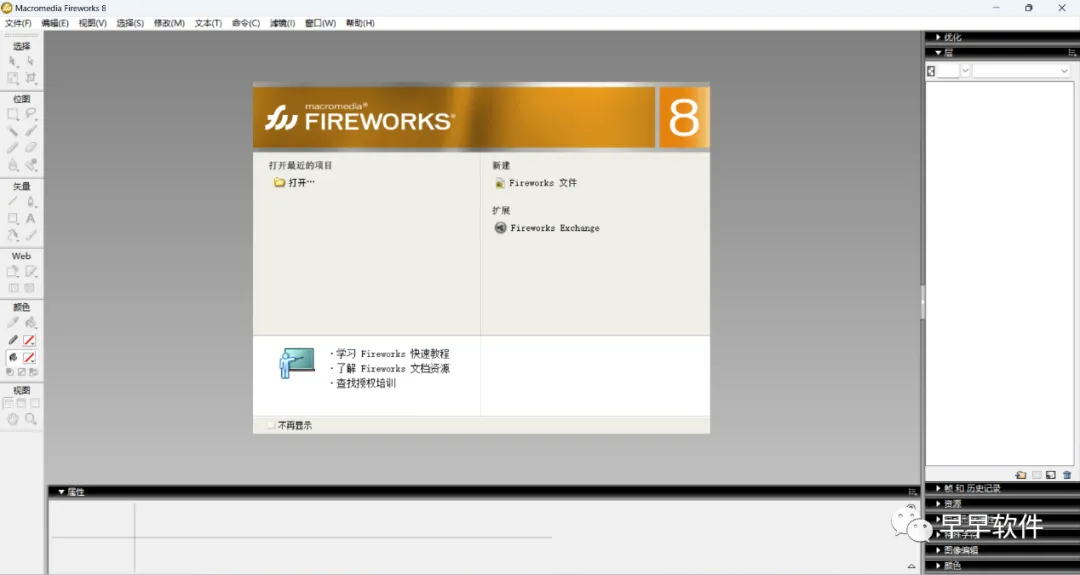Image resolution: width=1080 pixels, height=575 pixels.
Task: Select the Lasso tool
Action: click(30, 114)
